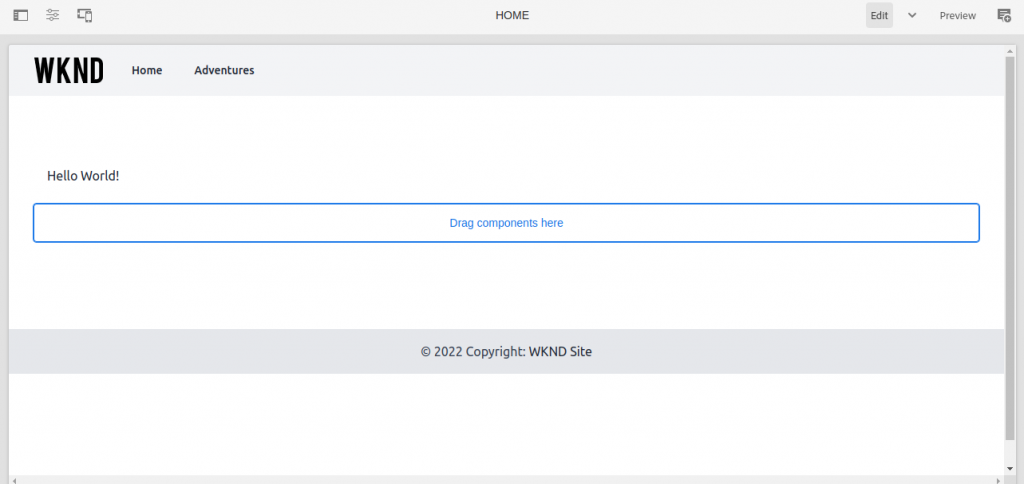Click the right arrow of horizontal scrollbar
The image size is (1024, 484).
pos(999,480)
